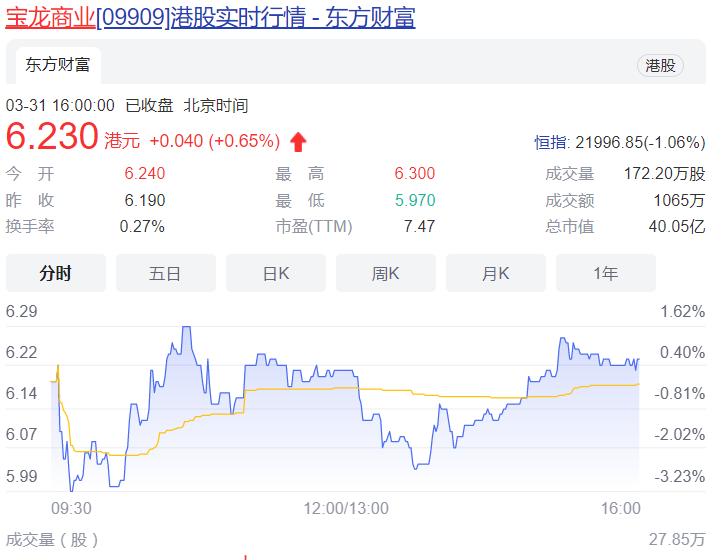Click the change value +0.040 (+0.65%)
The width and height of the screenshot is (724, 560).
(215, 141)
